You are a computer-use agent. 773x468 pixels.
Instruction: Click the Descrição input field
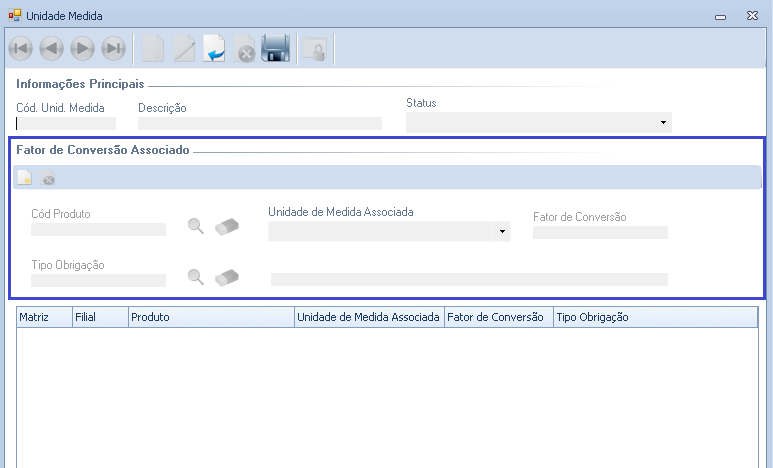tap(260, 123)
